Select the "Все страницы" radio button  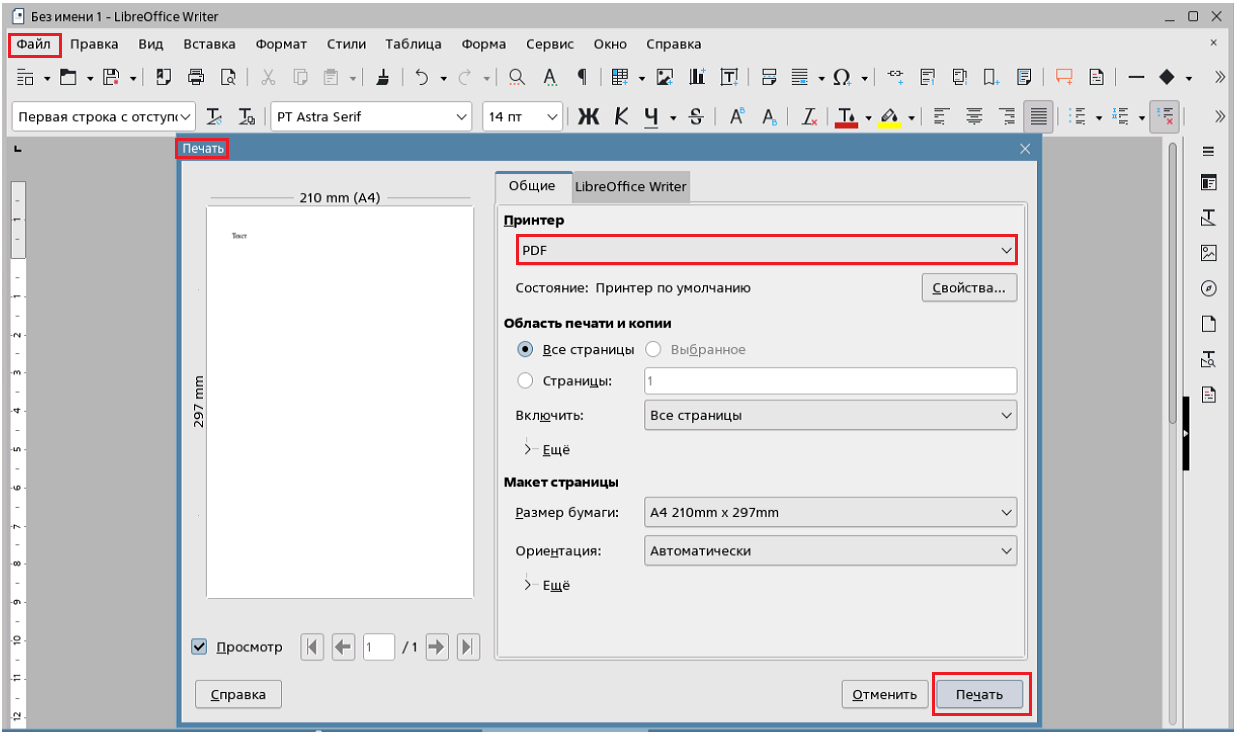click(x=525, y=350)
